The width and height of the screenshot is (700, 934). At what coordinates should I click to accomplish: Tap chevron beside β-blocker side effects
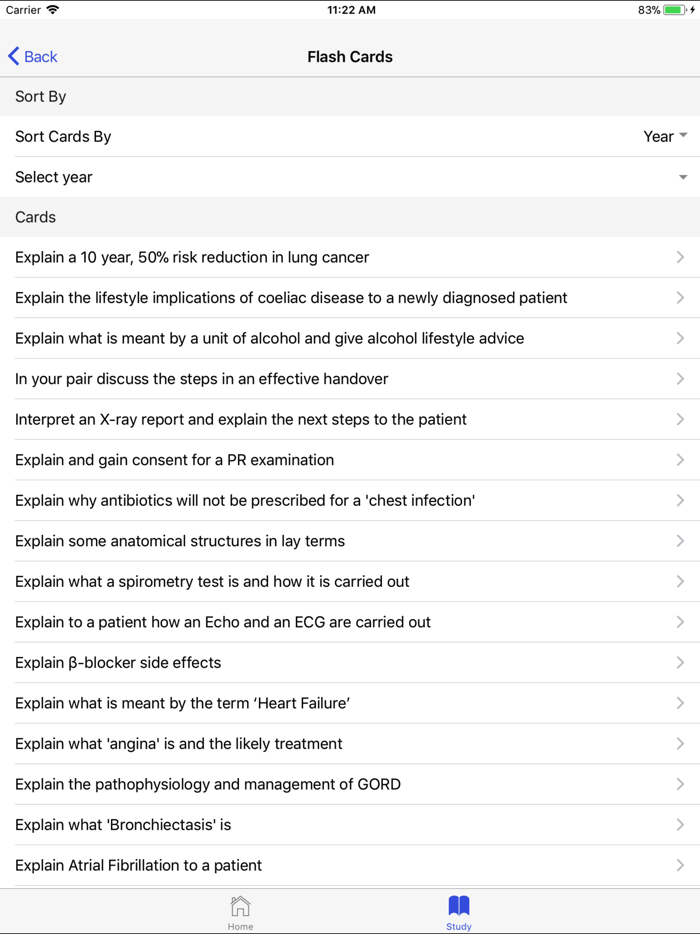(680, 662)
